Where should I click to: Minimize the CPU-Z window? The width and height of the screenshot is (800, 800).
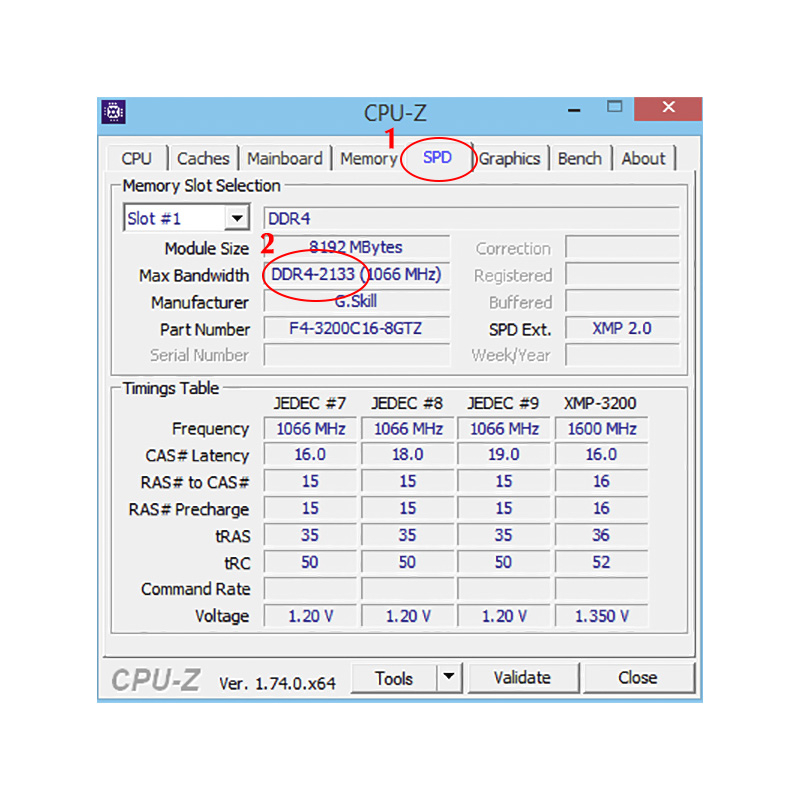pos(571,108)
